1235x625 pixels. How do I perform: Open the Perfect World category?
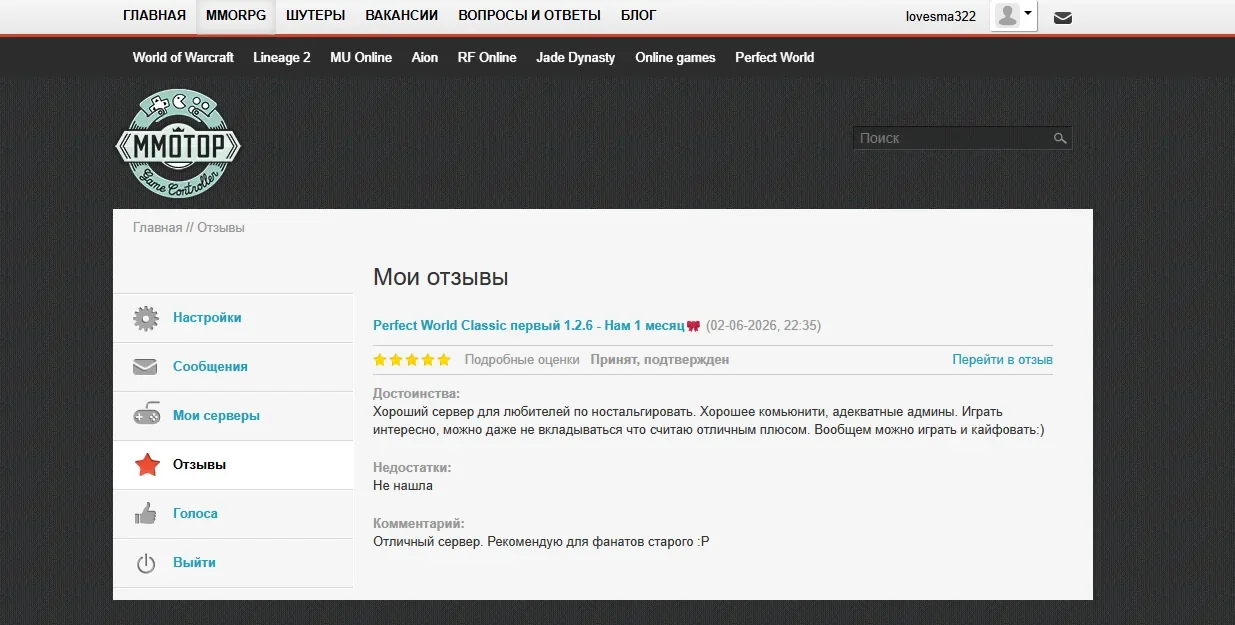coord(775,57)
